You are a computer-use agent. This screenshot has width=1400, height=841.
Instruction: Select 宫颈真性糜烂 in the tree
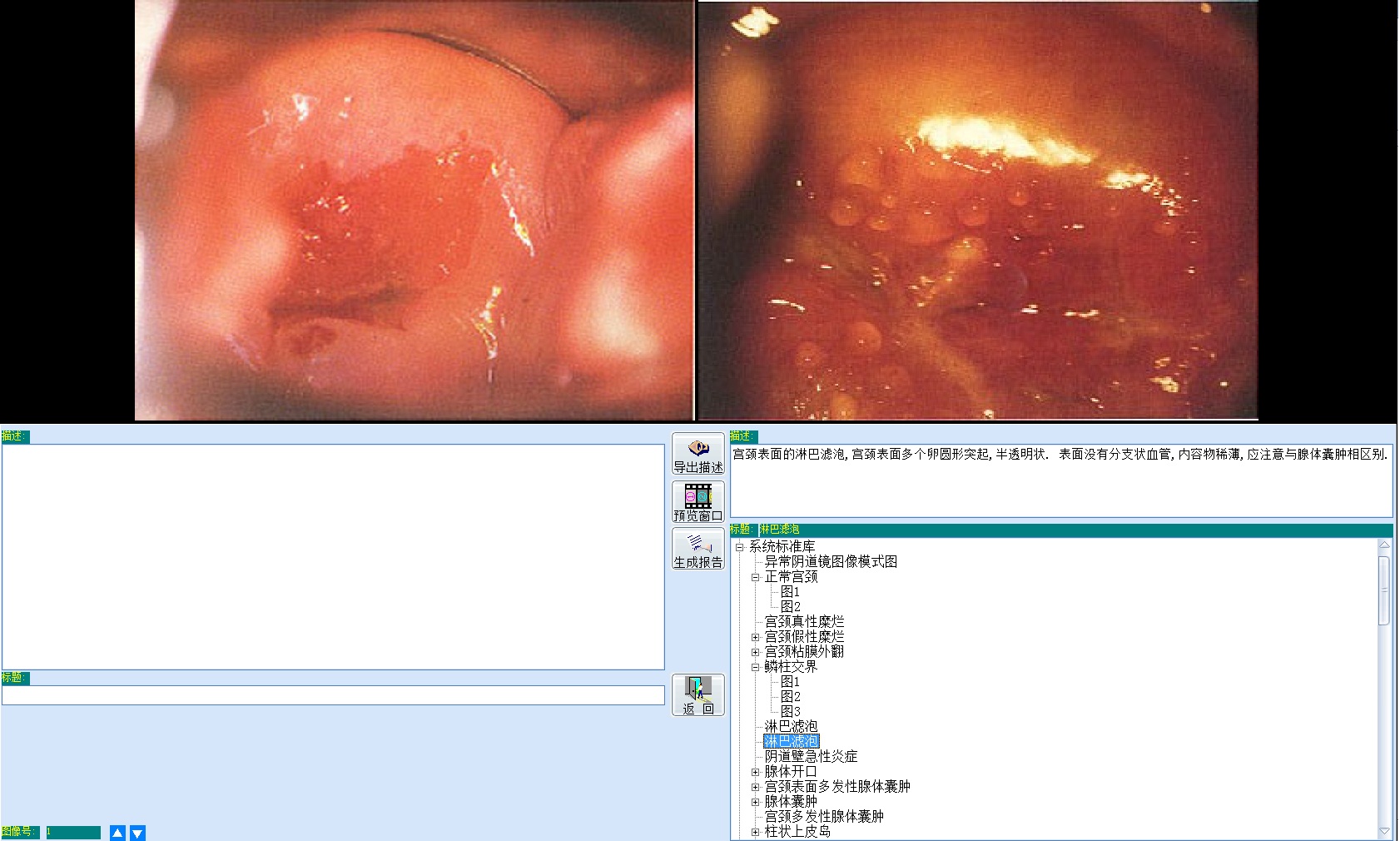point(803,622)
